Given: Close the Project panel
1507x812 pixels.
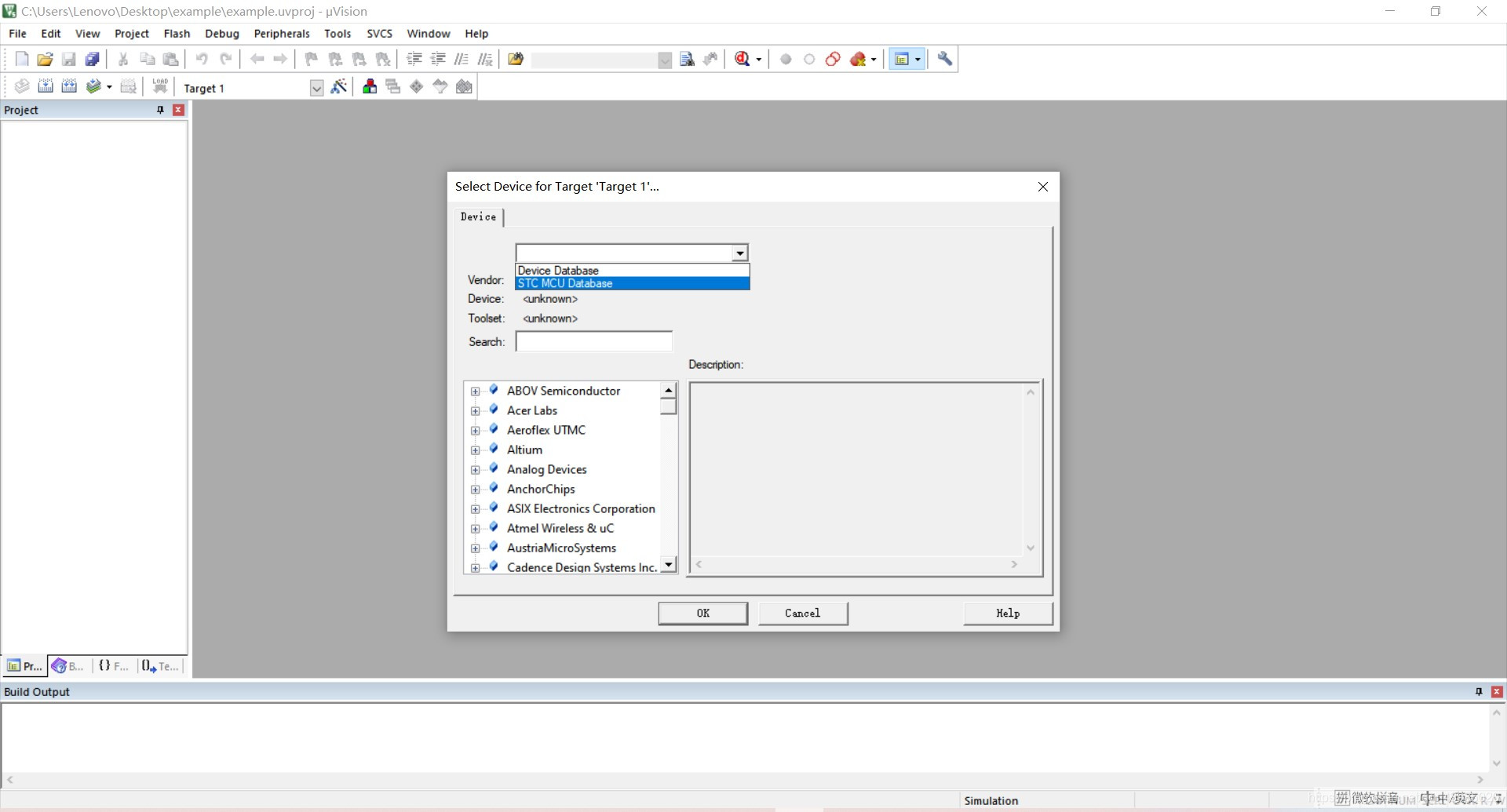Looking at the screenshot, I should 178,110.
